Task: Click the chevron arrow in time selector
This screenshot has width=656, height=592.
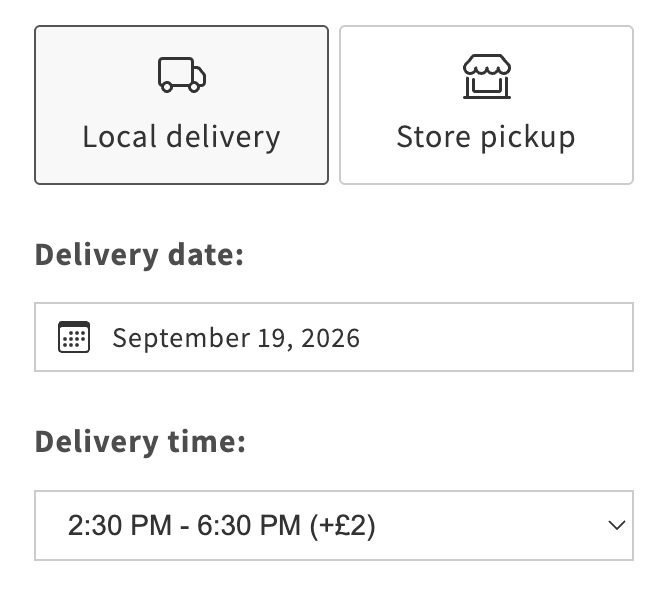Action: 616,525
